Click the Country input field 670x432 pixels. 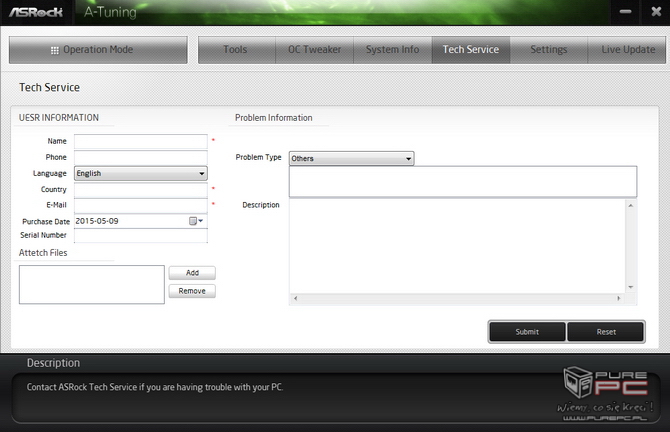pos(141,190)
